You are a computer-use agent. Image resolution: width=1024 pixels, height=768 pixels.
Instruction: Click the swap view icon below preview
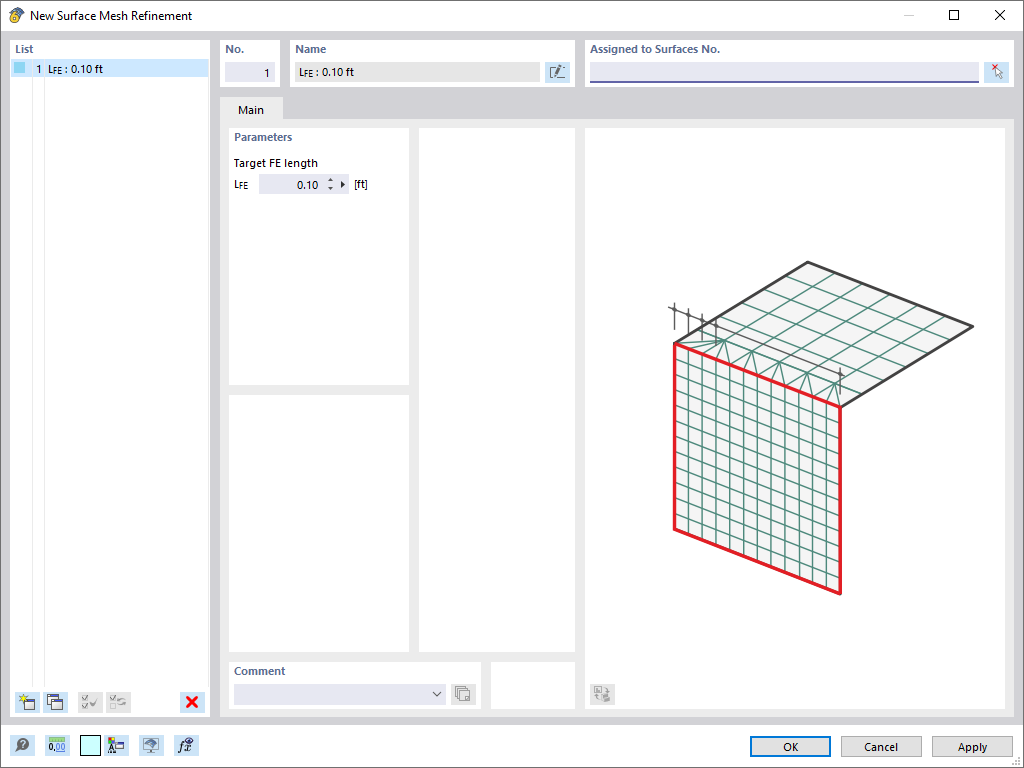click(602, 693)
